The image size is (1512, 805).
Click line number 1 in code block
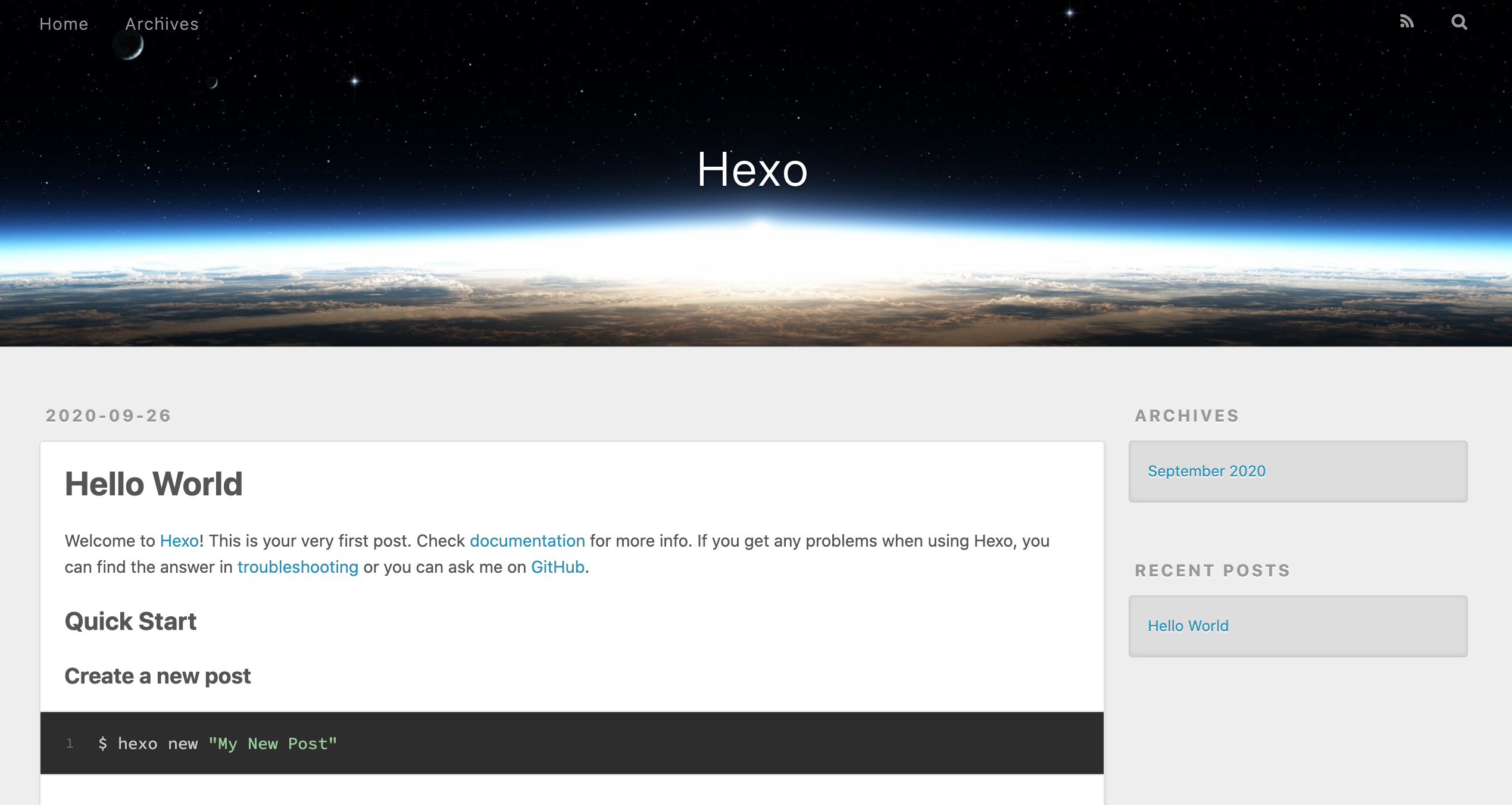70,744
